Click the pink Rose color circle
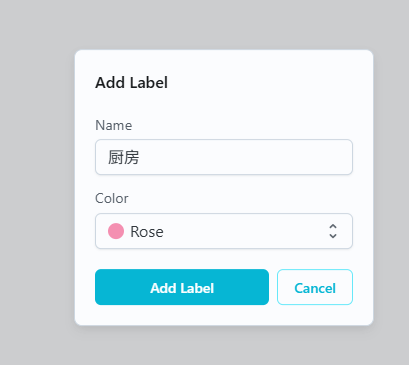Screen dimensions: 409x365 coord(116,231)
